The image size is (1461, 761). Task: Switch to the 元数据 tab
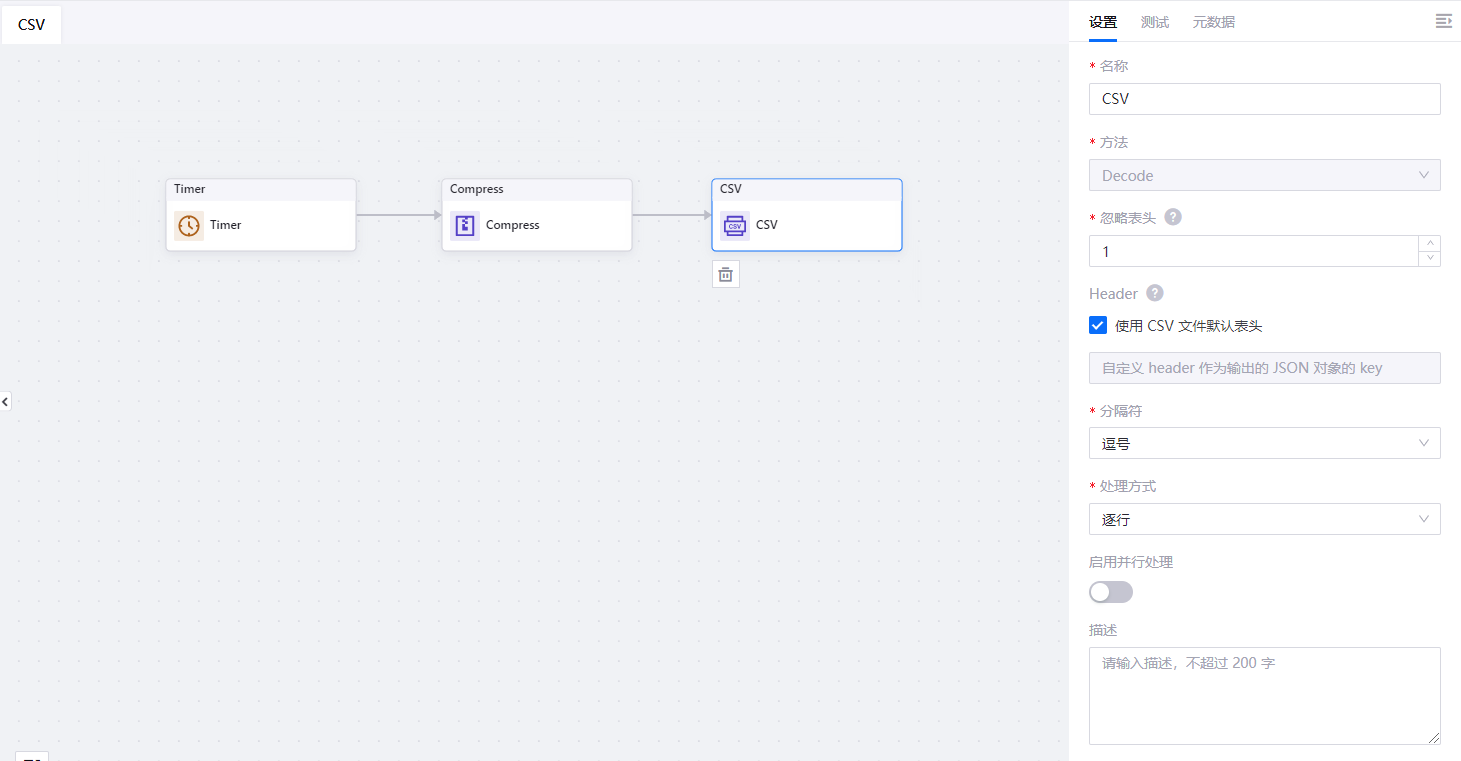(x=1213, y=22)
